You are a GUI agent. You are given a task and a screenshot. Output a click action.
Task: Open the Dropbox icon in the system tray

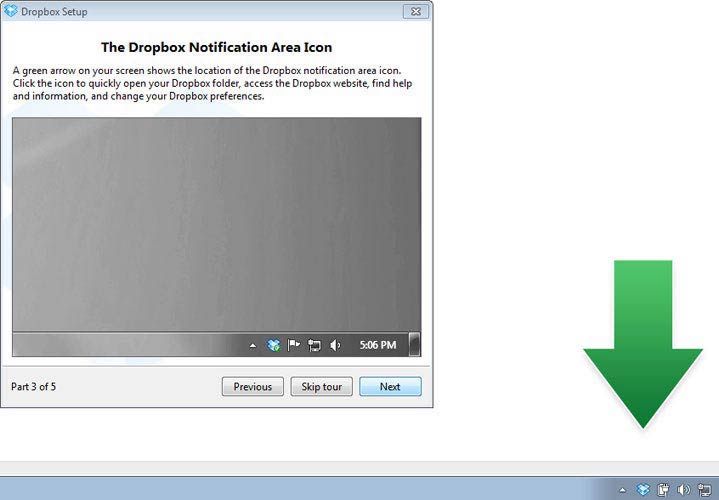coord(643,489)
